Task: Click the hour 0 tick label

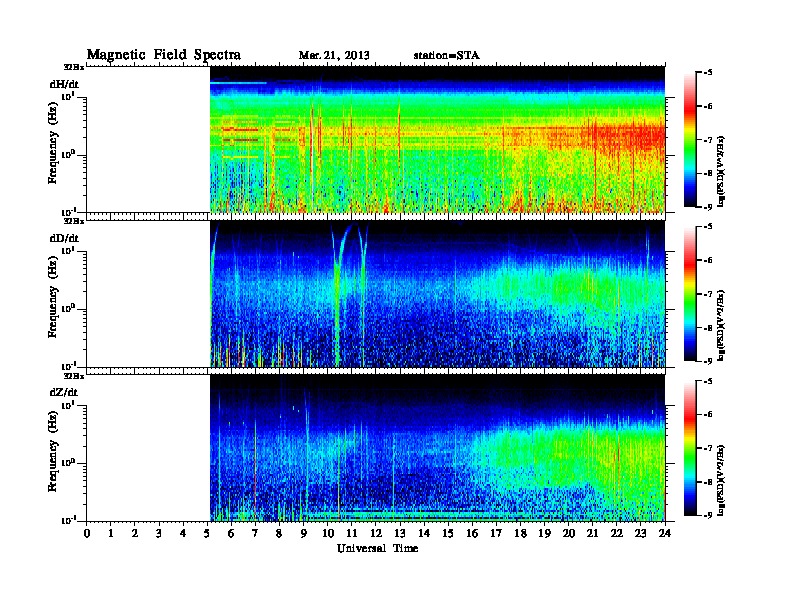Action: 87,534
